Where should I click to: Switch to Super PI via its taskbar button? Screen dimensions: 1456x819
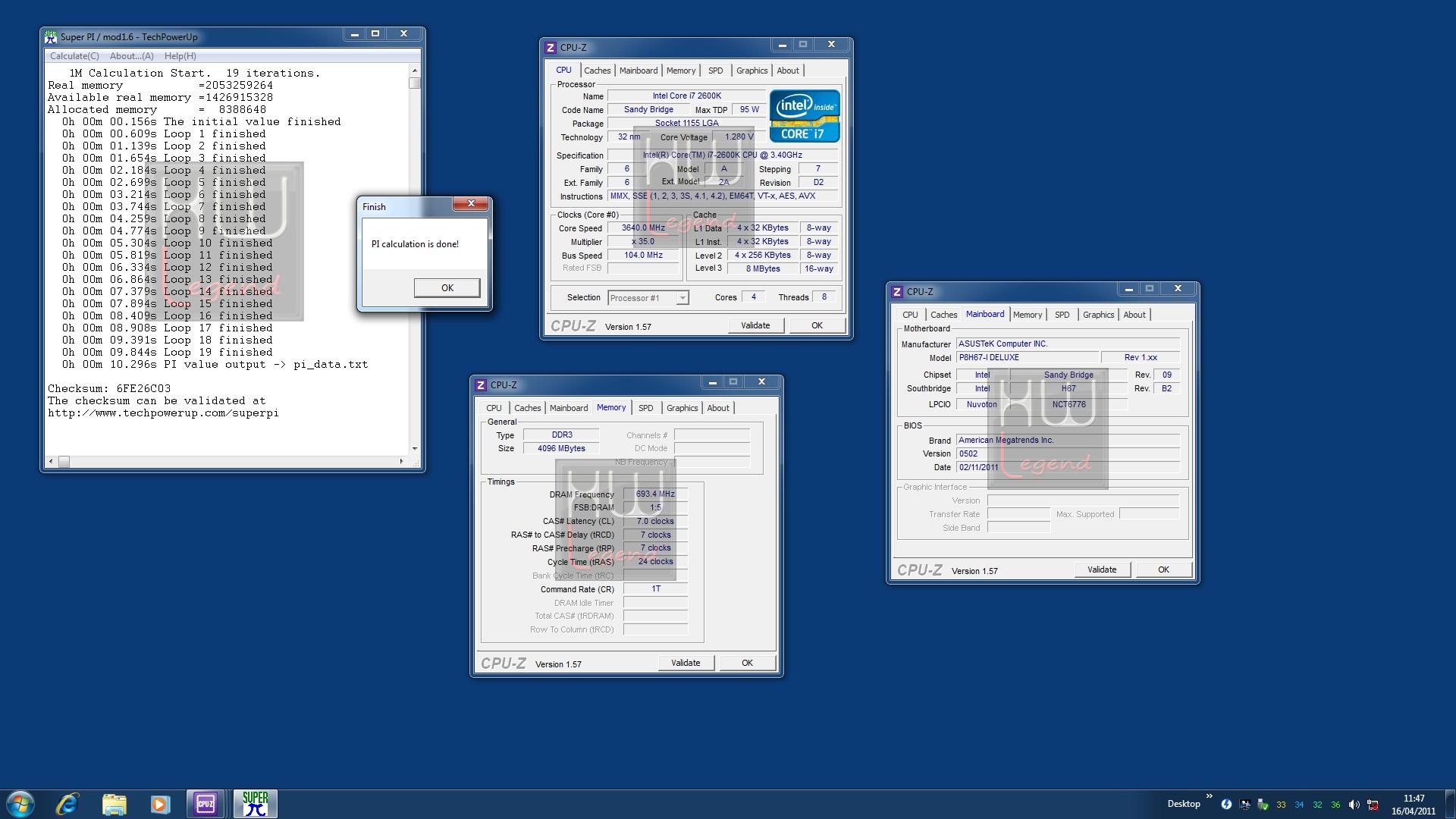point(255,804)
